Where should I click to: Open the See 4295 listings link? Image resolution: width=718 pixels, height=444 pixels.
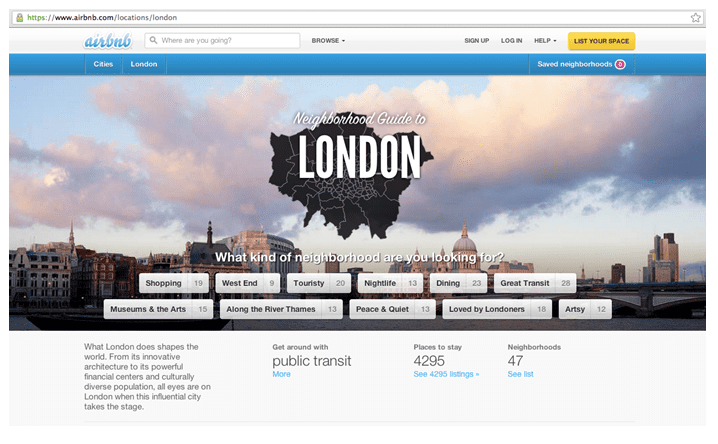(x=446, y=374)
